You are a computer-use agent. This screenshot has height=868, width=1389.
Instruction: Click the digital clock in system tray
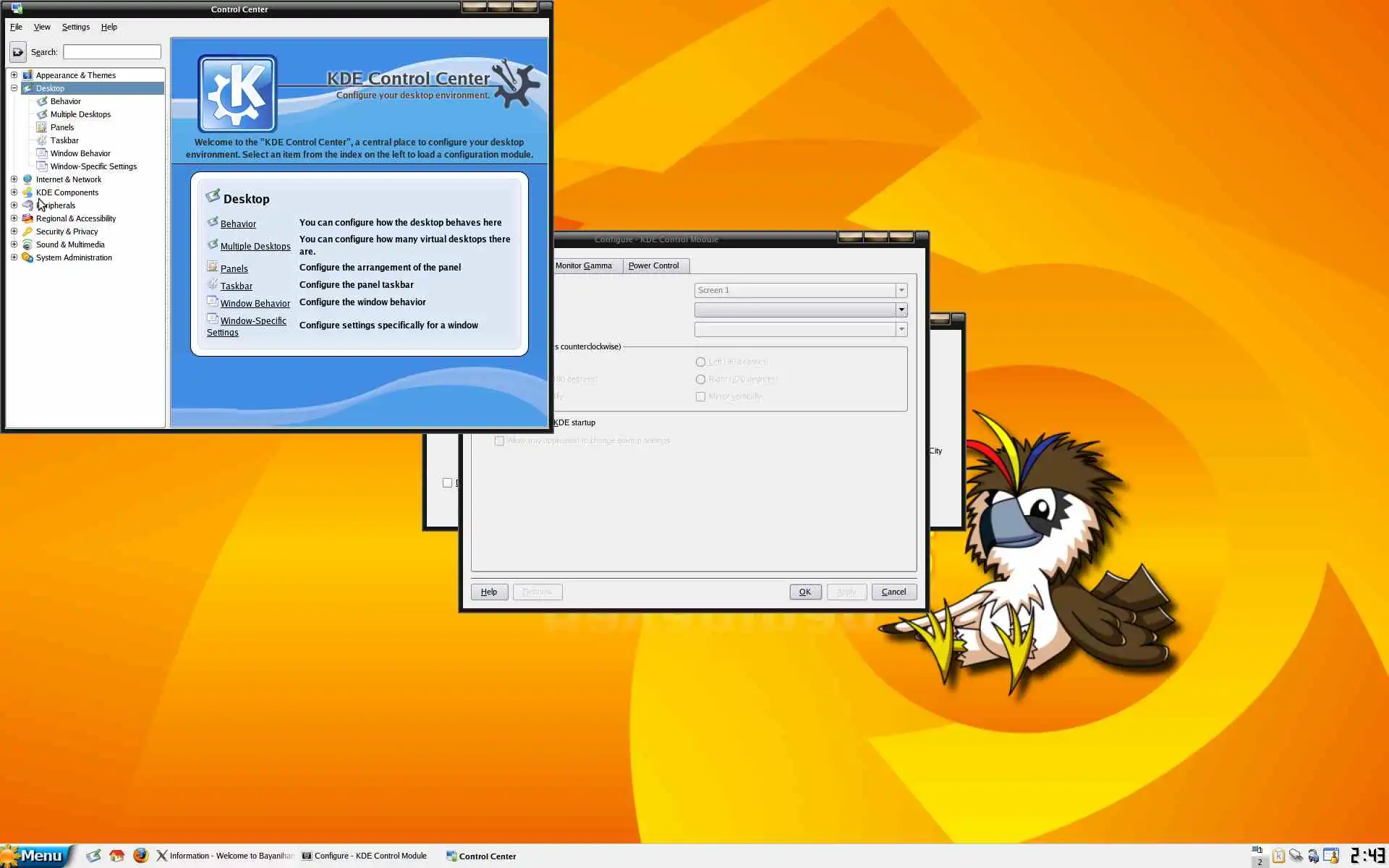point(1367,856)
